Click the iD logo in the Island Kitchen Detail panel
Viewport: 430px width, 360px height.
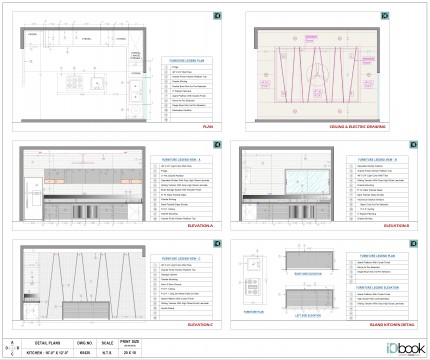tap(413, 243)
